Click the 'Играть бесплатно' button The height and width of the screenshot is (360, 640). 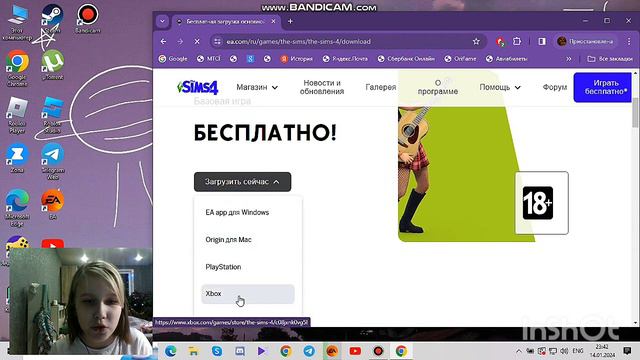[x=602, y=87]
